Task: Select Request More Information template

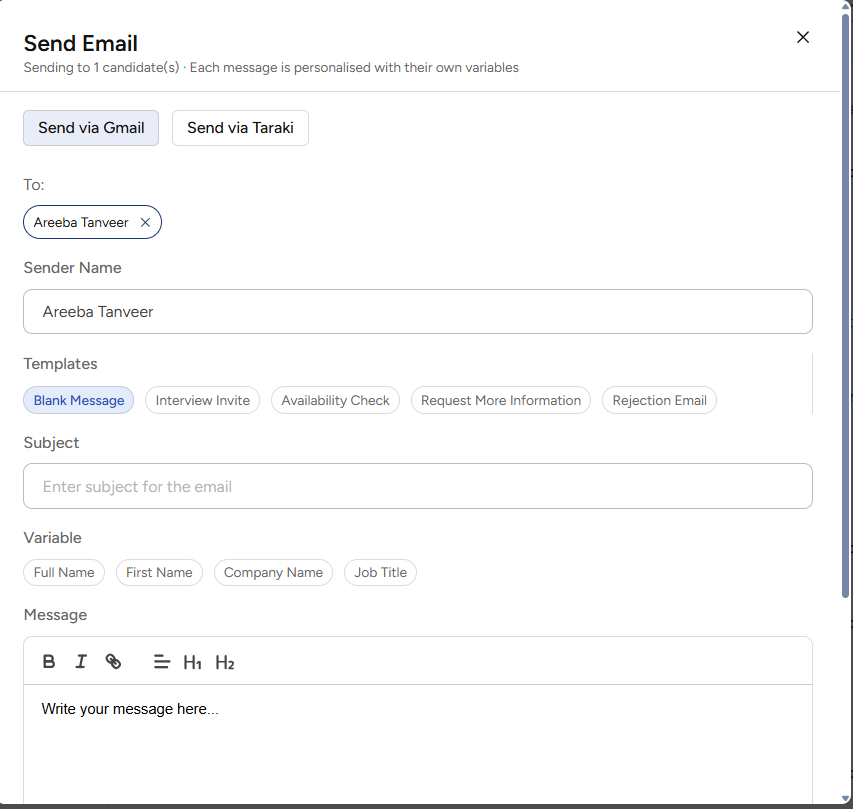Action: (501, 400)
